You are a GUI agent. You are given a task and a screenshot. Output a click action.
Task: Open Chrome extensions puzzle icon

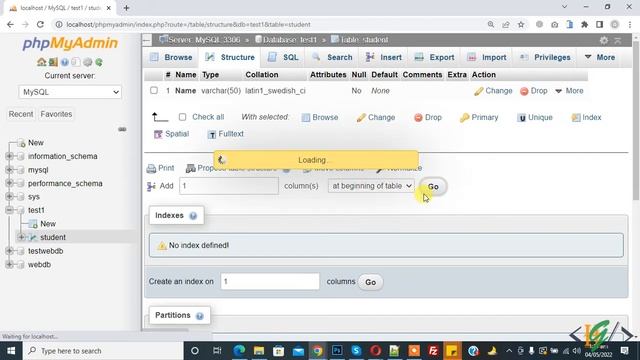tap(584, 24)
